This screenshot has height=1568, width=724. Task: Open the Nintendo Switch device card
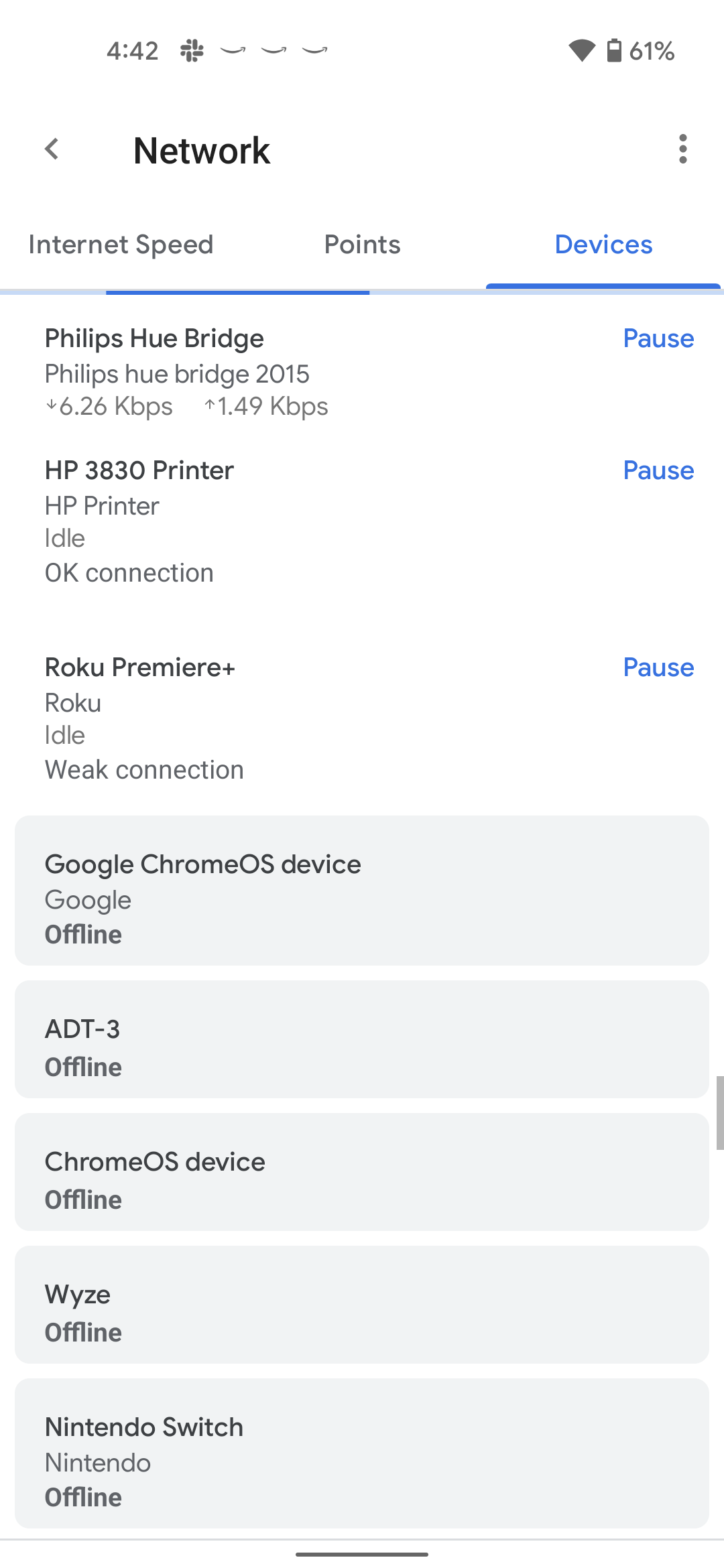point(362,1453)
